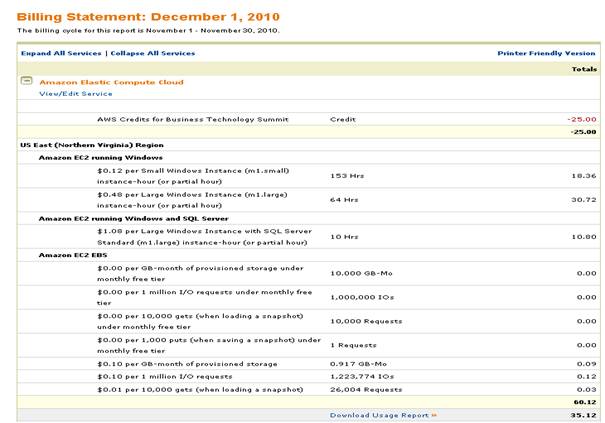Select the Billing Statement: December 1, 2010 heading
Image resolution: width=605 pixels, height=423 pixels.
pos(148,17)
